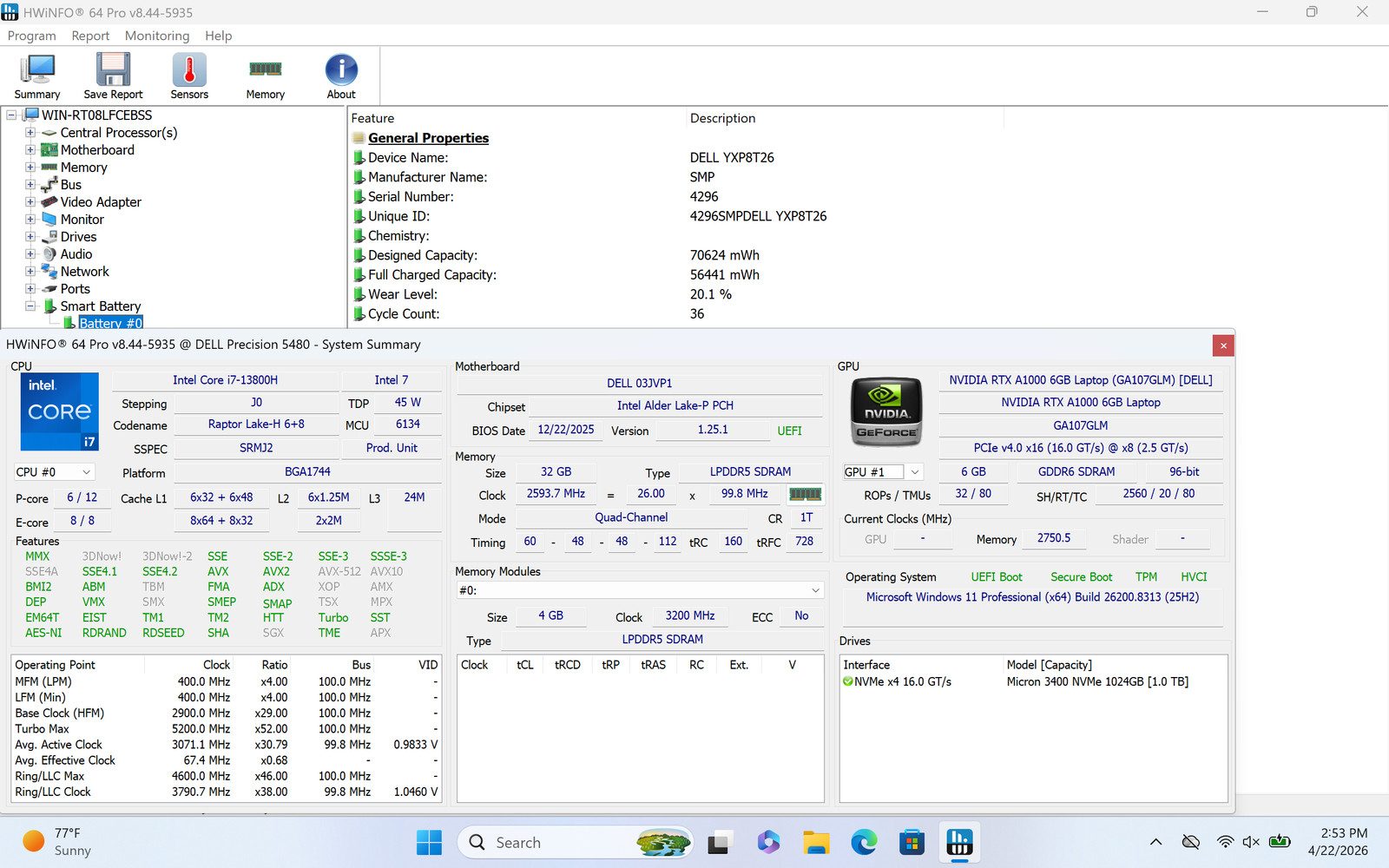Click the General Properties folder icon
This screenshot has height=868, width=1389.
359,138
